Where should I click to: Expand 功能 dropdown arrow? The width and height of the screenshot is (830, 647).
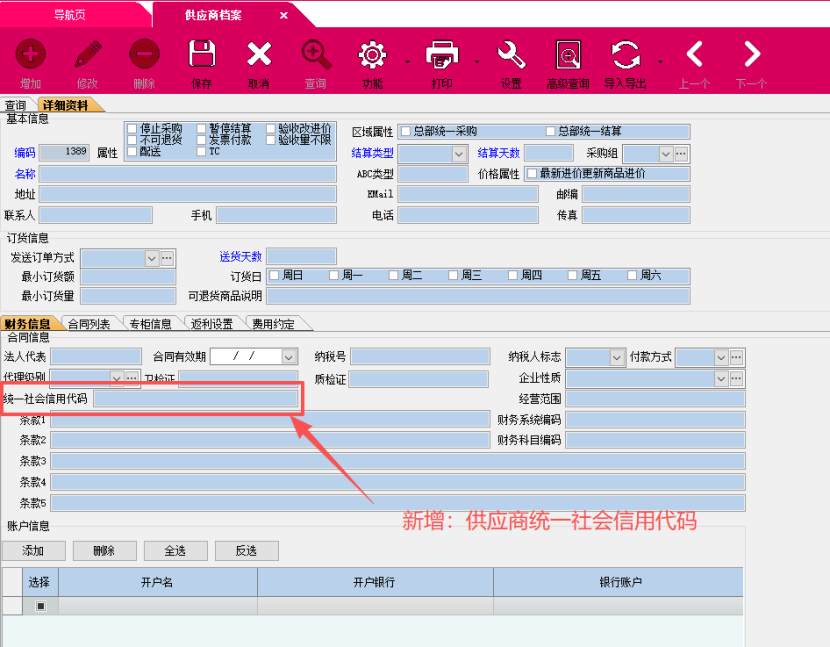[x=407, y=62]
